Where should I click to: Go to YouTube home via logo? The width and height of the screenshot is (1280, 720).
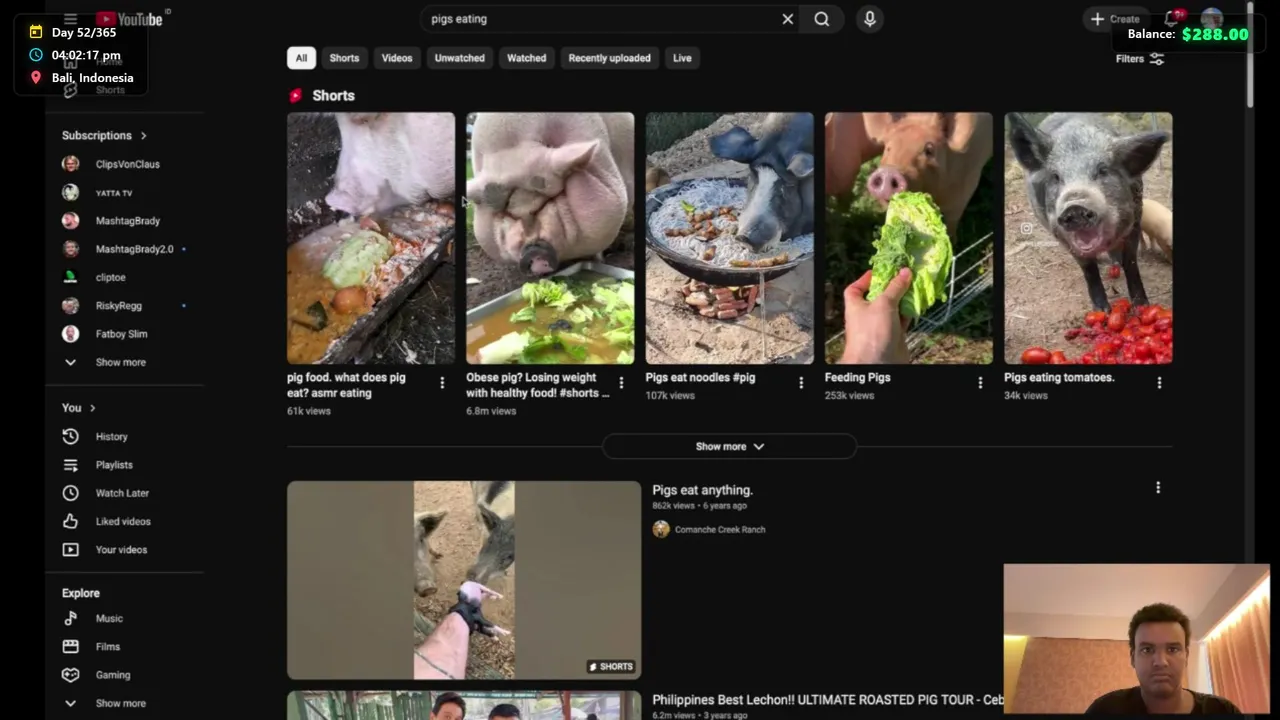click(x=130, y=19)
